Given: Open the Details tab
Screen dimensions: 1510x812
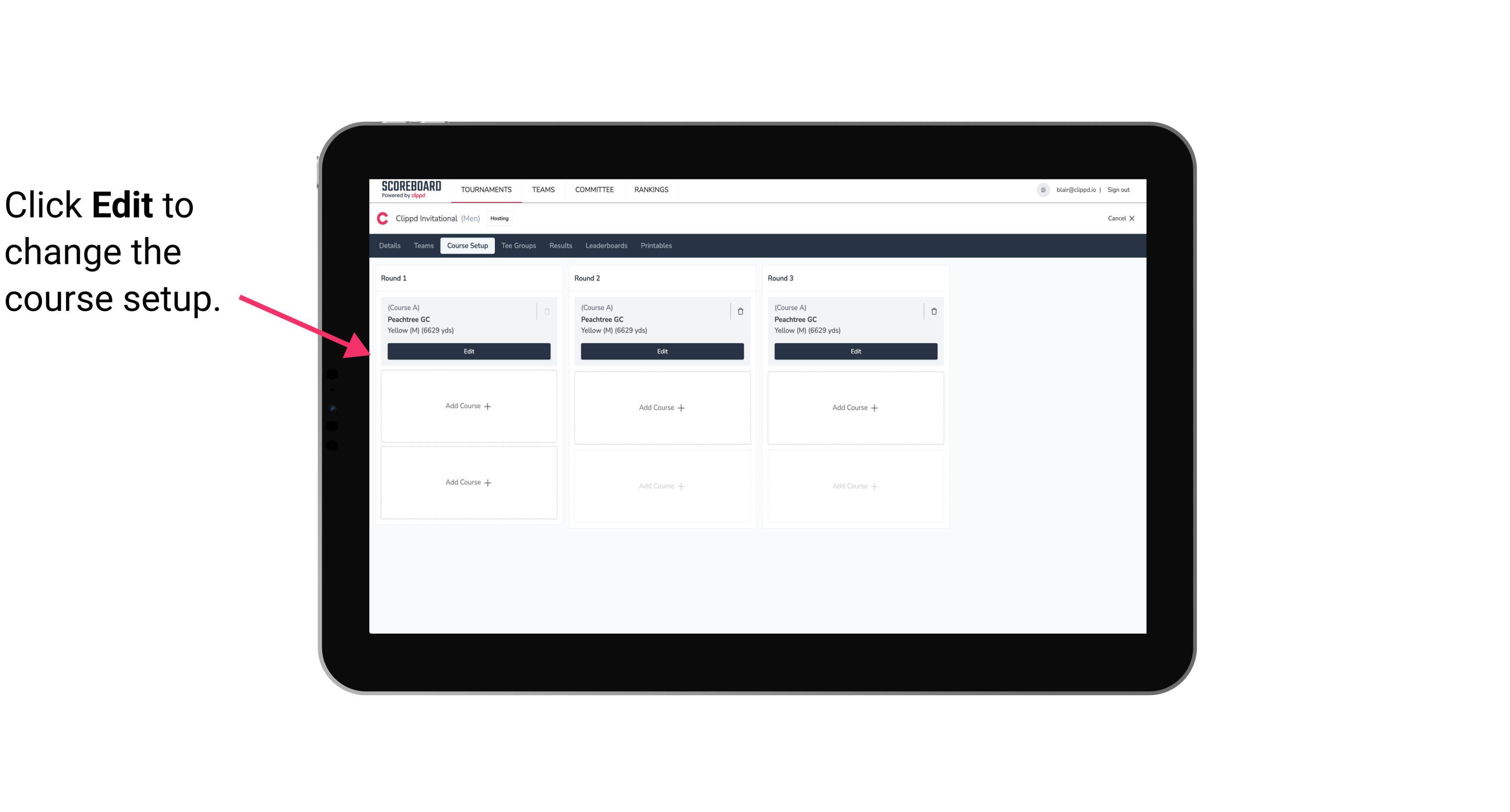Looking at the screenshot, I should tap(390, 246).
